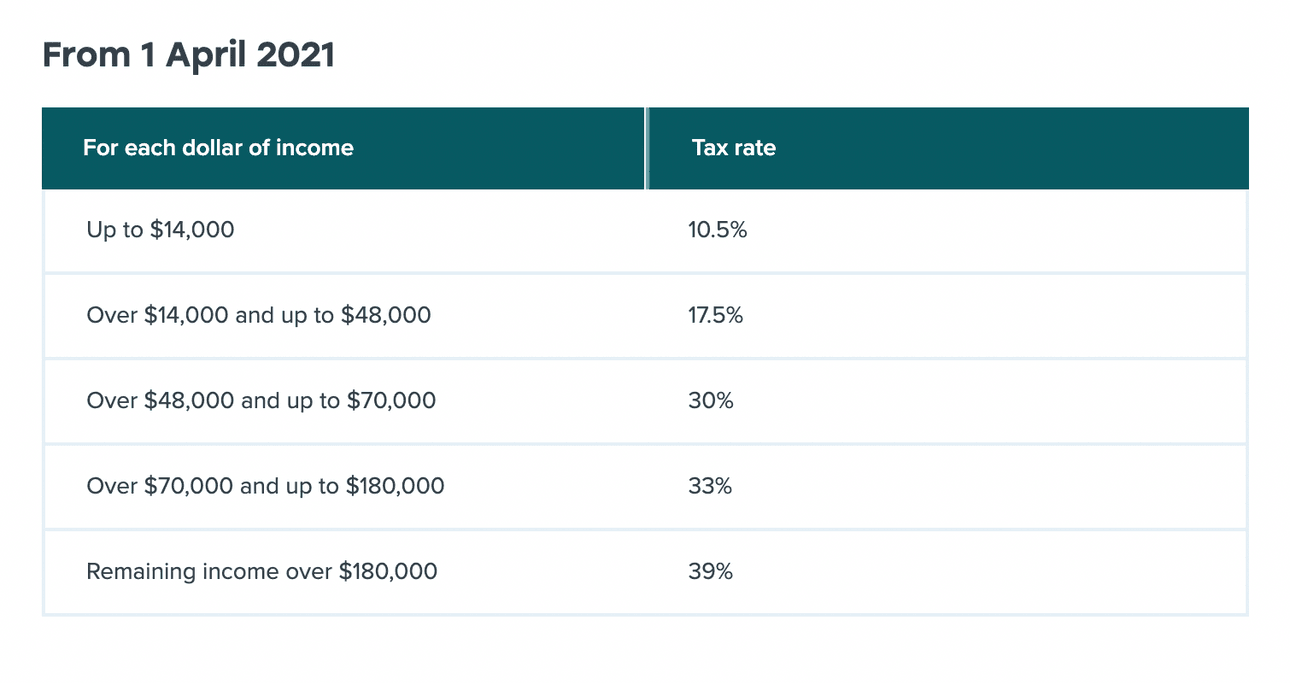Select the "Over $14,000 and up to $48,000" cell
1290x683 pixels.
258,316
